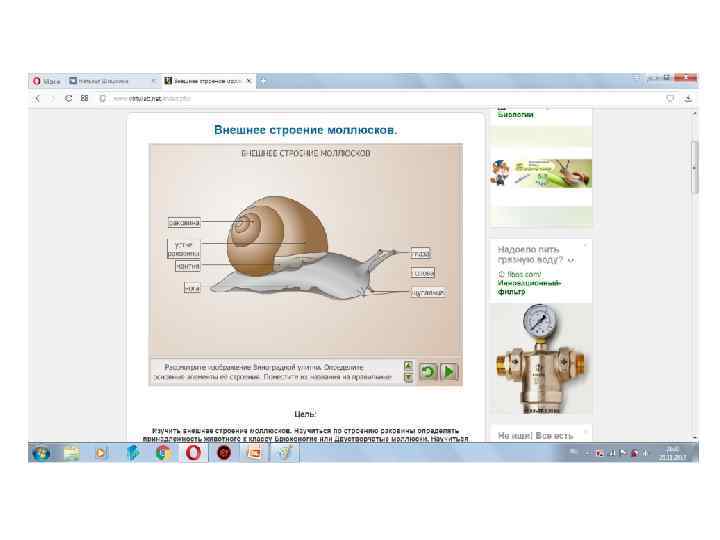Open Opera taskbar icon
Viewport: 720px width, 540px height.
pyautogui.click(x=193, y=453)
